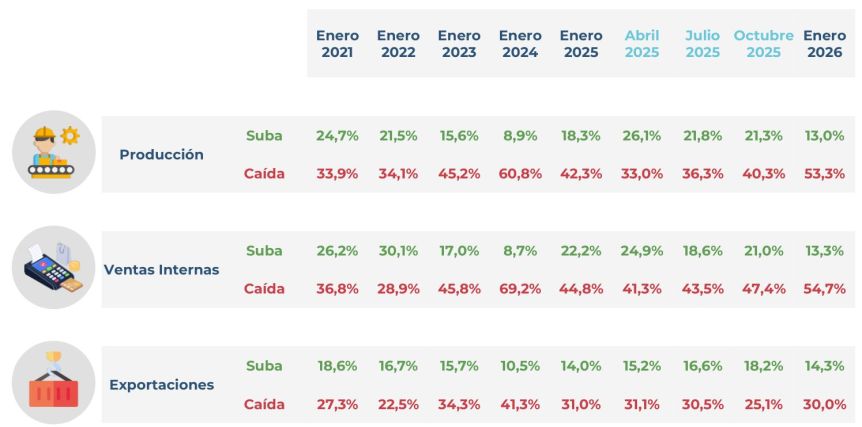Image resolution: width=862 pixels, height=427 pixels.
Task: Click the Suba label in Producción row
Action: click(x=264, y=136)
